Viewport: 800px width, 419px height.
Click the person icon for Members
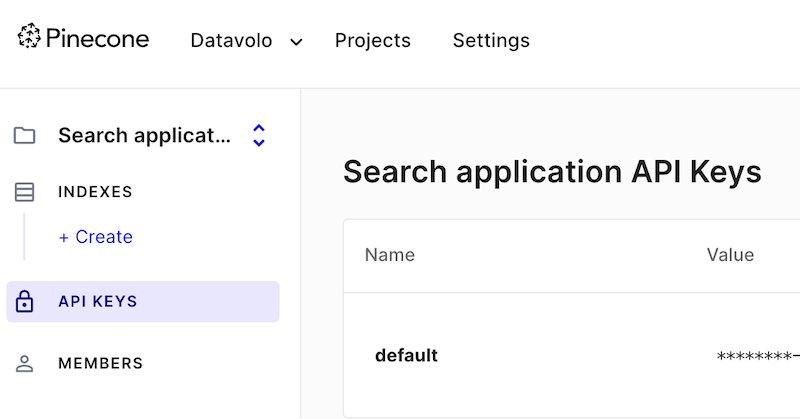click(x=24, y=363)
